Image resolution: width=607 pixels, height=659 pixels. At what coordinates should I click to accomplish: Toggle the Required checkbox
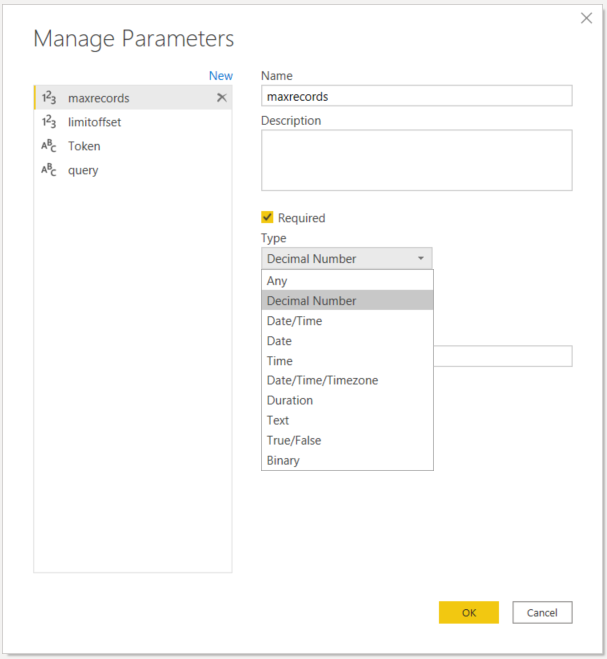point(267,217)
